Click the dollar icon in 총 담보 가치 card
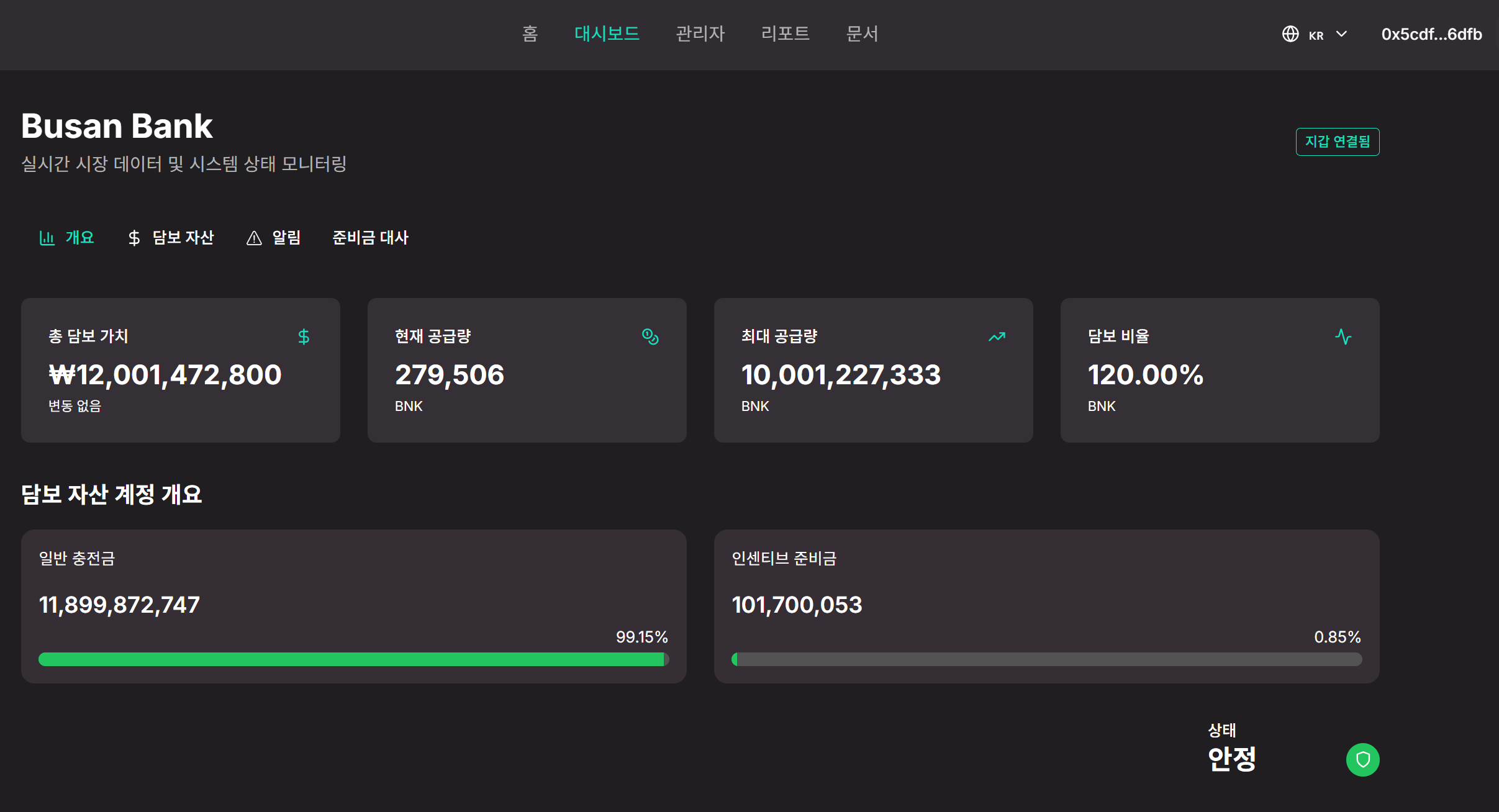 304,336
